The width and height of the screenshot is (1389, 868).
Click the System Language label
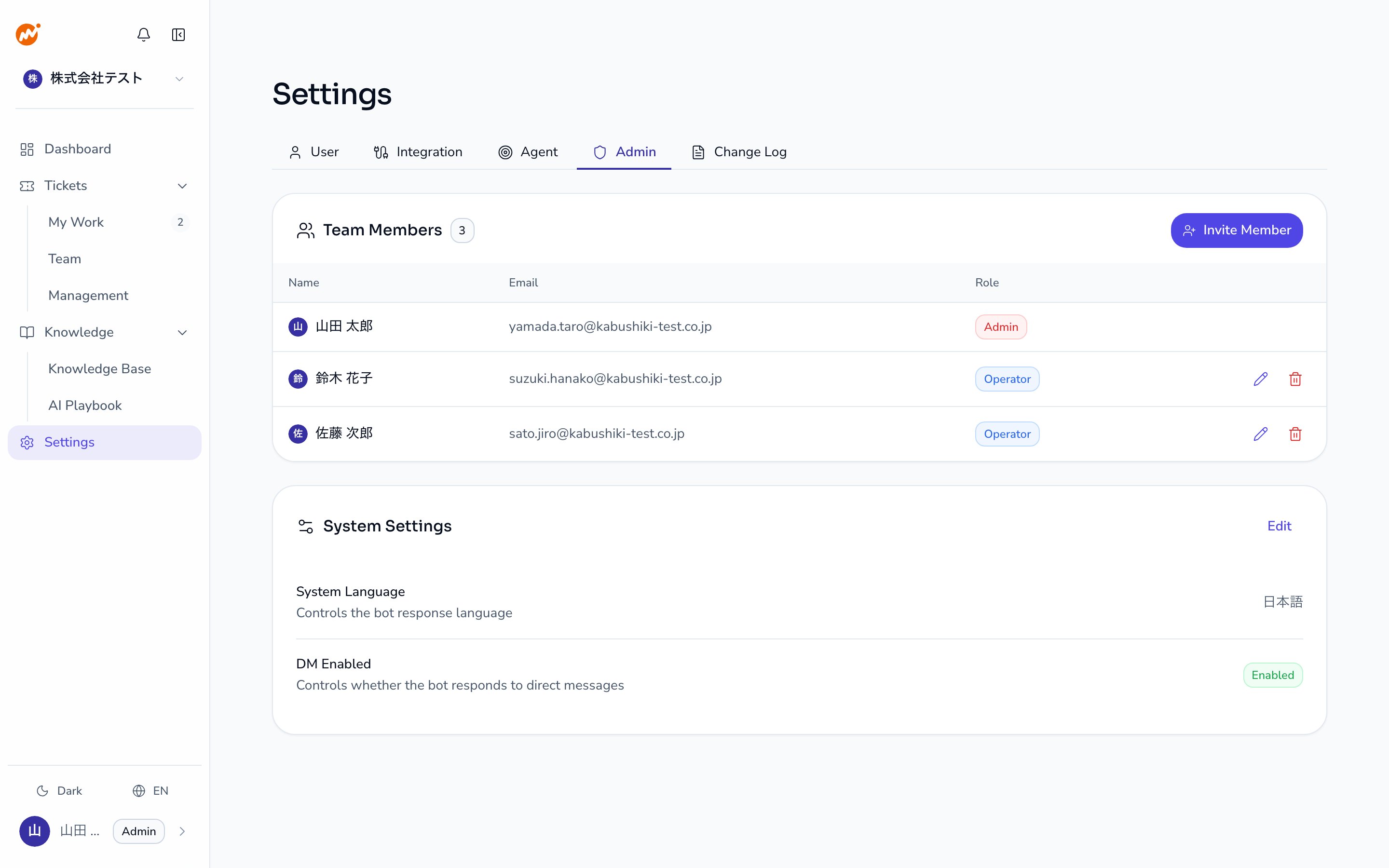click(x=350, y=591)
